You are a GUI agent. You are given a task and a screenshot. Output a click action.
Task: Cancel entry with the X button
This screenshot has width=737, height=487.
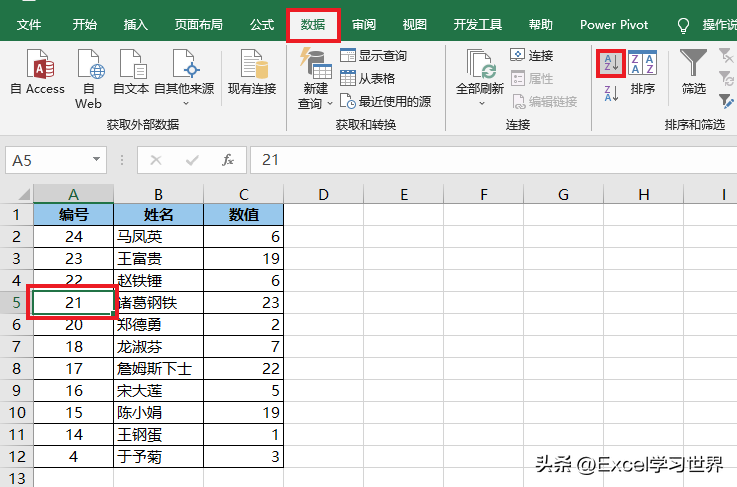tap(156, 160)
